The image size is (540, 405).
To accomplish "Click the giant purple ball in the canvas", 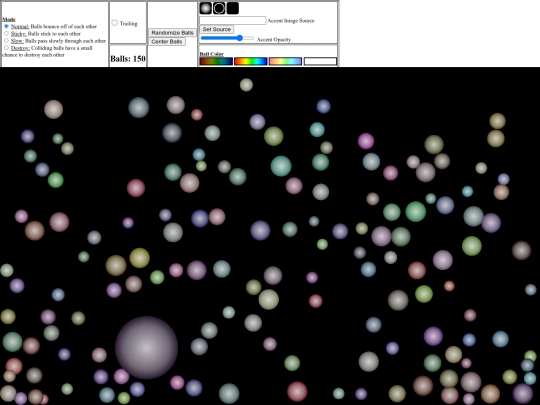I will 146,347.
